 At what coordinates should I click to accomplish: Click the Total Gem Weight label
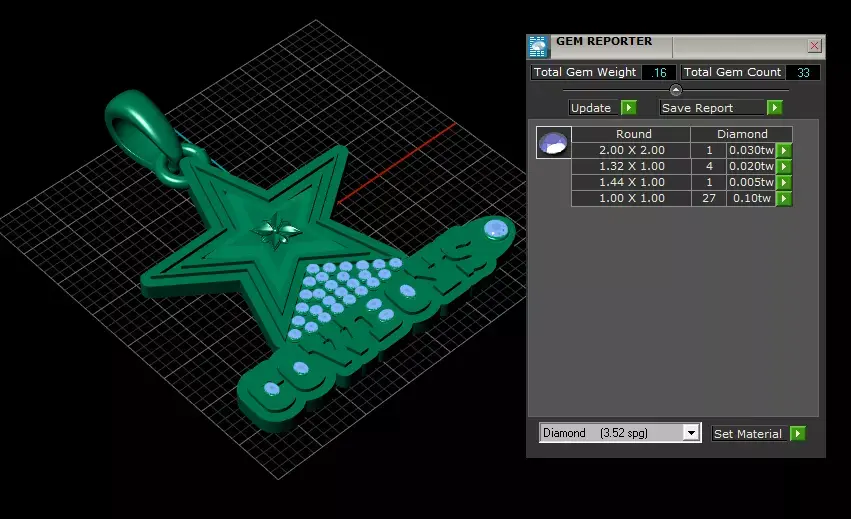click(585, 72)
